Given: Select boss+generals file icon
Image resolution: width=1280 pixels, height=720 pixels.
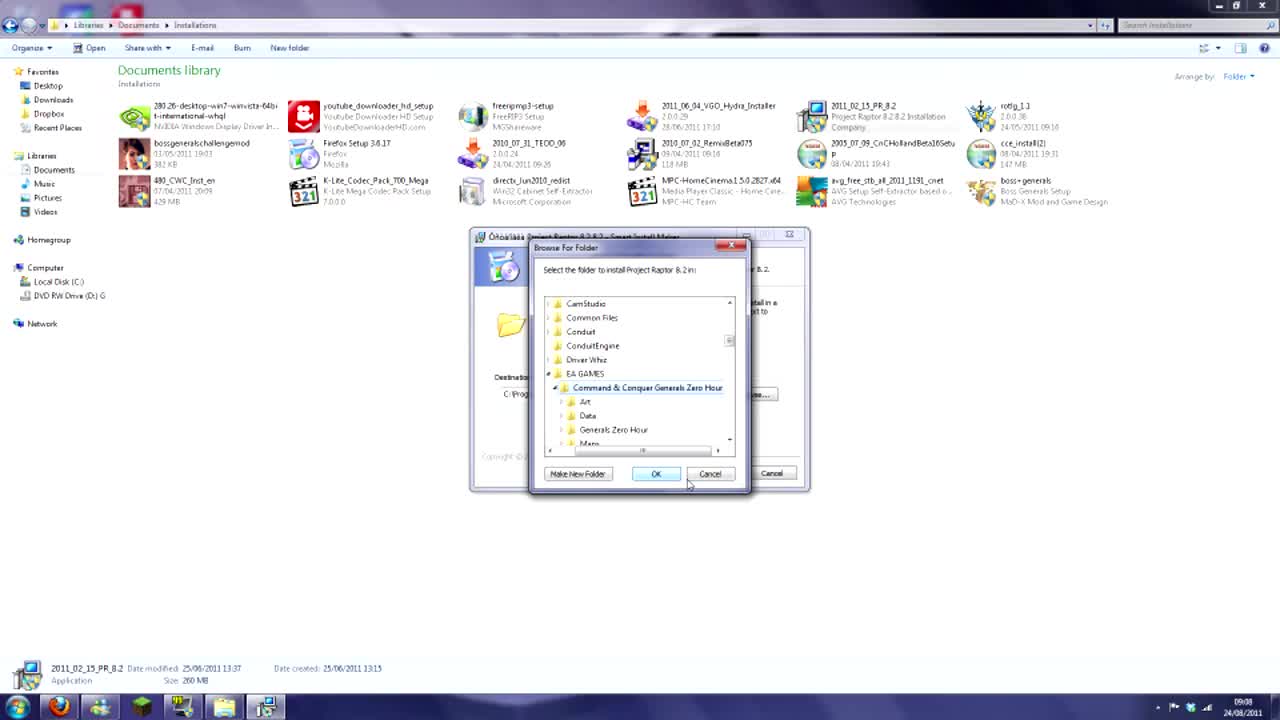Looking at the screenshot, I should (x=981, y=191).
